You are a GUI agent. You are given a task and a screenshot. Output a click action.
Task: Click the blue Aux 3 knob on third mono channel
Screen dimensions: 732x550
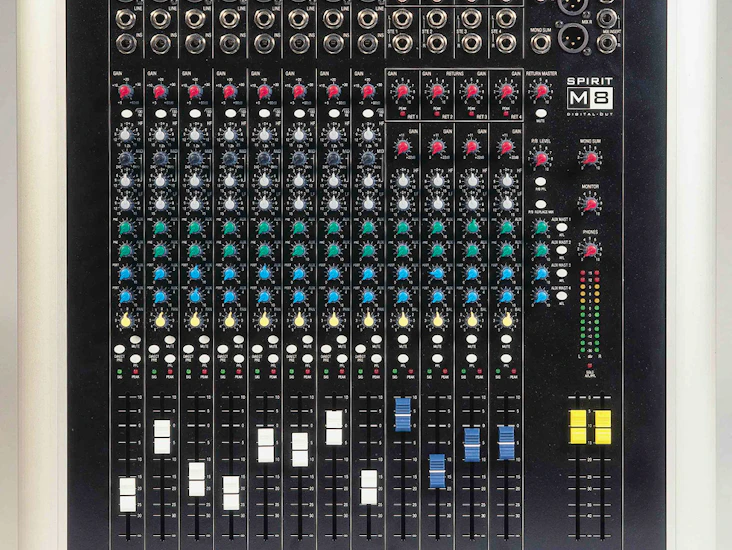[195, 273]
